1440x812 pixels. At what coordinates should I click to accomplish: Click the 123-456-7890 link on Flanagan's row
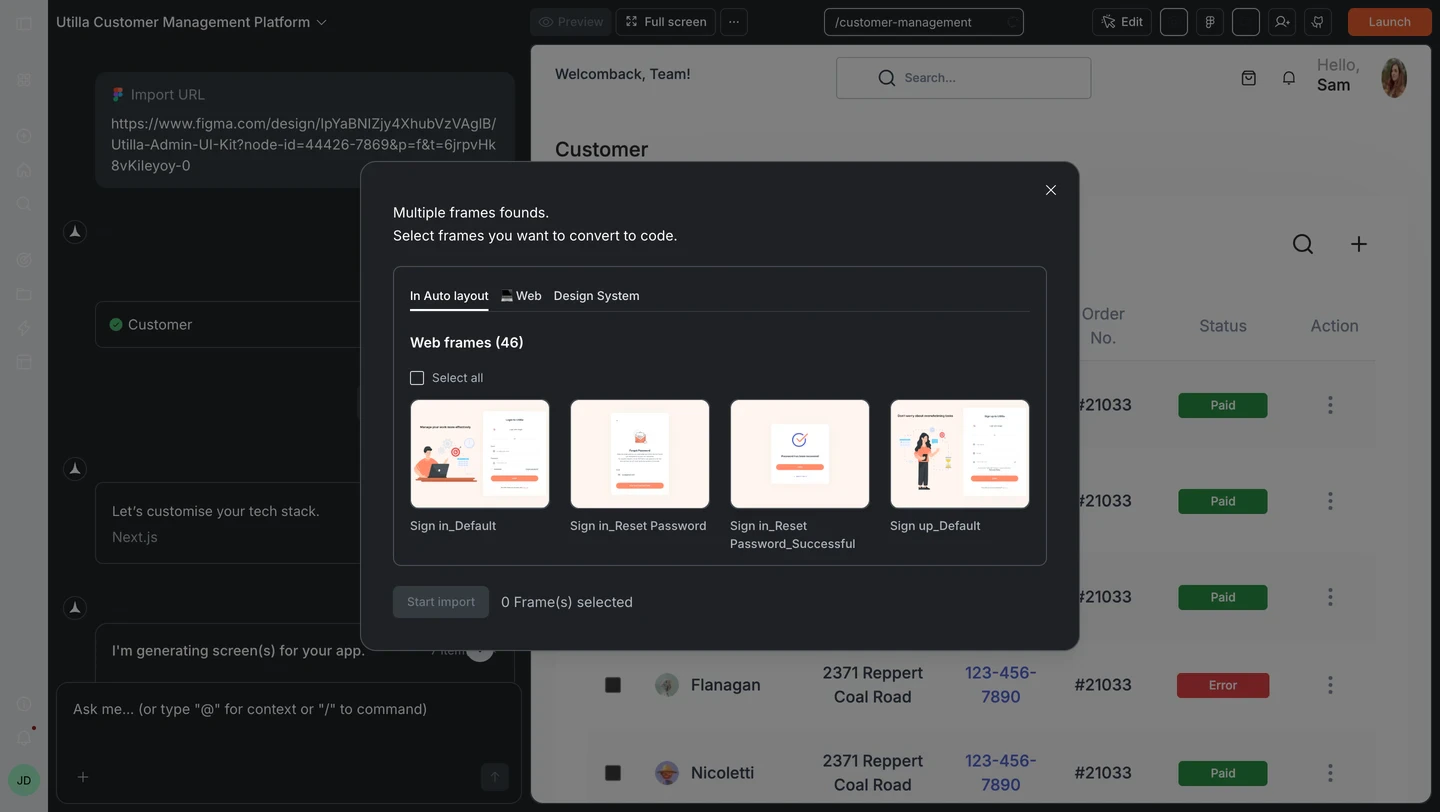coord(1000,685)
